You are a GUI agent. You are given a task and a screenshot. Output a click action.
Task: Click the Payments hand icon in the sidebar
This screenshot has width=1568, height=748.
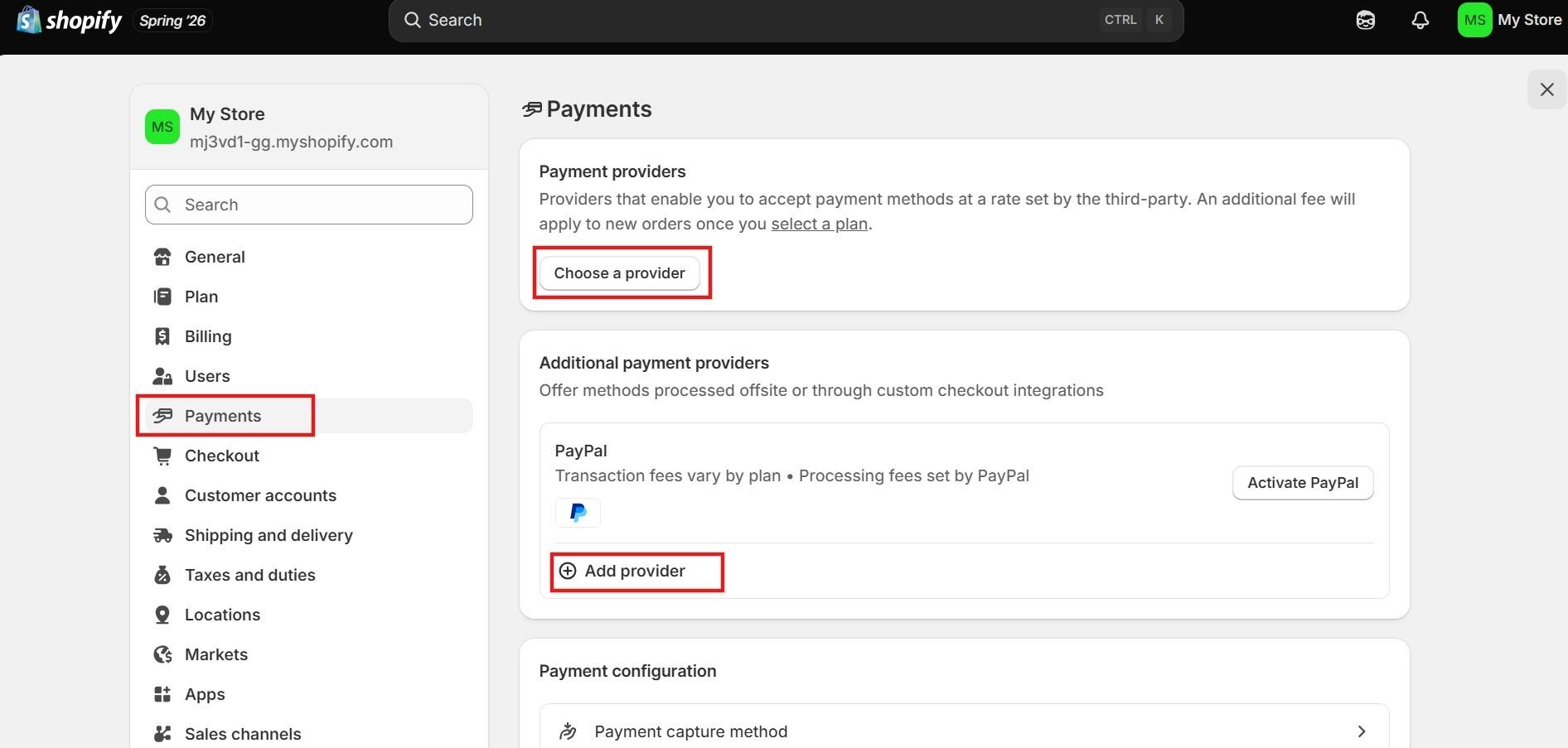coord(162,416)
